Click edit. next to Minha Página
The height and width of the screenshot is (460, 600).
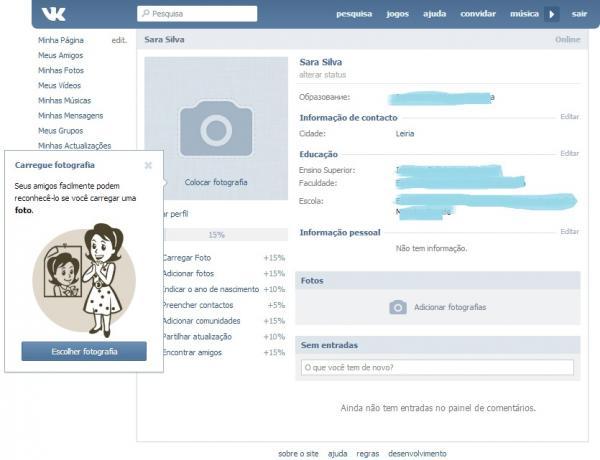tap(119, 40)
